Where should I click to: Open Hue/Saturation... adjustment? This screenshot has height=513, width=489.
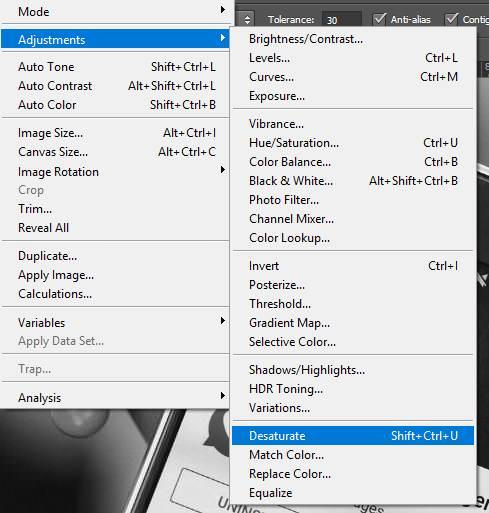click(353, 143)
